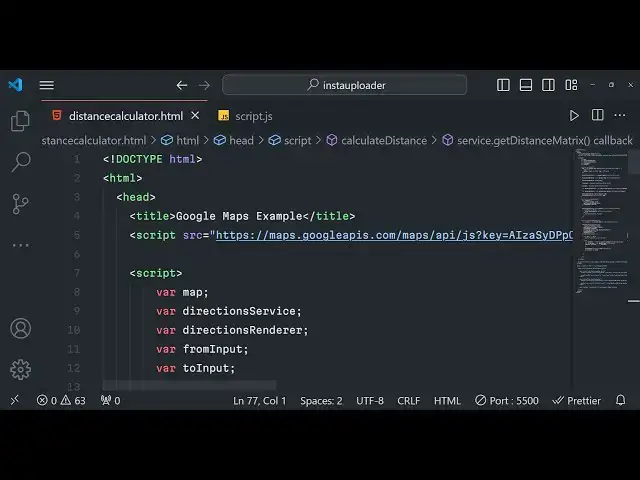Click the VS Code logo icon
Viewport: 640px width, 480px height.
coord(16,85)
